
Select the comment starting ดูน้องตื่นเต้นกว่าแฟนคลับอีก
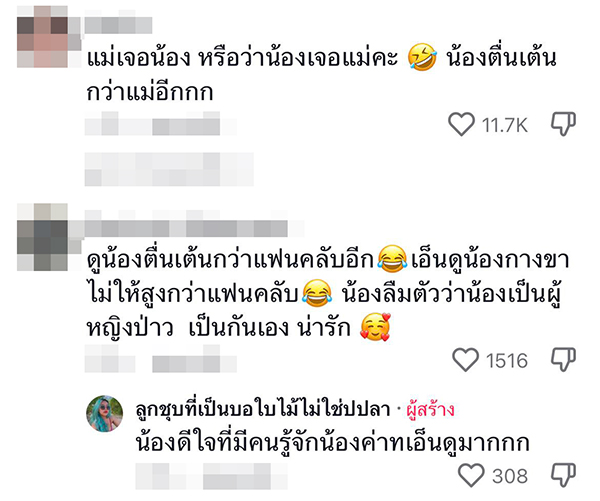pos(328,295)
